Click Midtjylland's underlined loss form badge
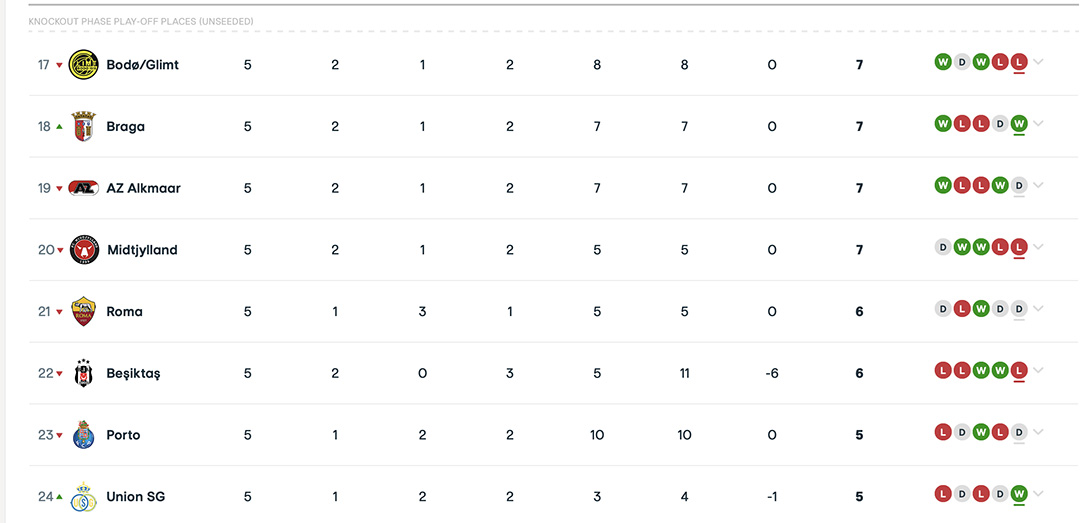Screen dimensions: 1080x523 point(1019,247)
